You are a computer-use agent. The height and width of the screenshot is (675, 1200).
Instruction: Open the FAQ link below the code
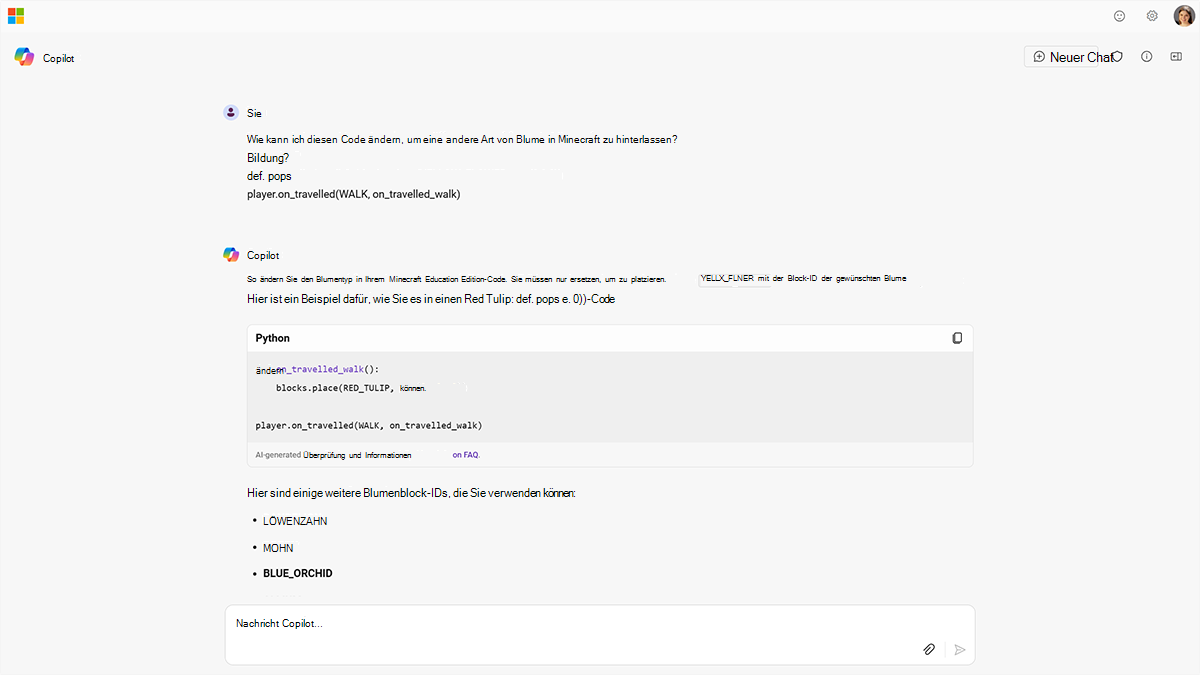click(466, 455)
